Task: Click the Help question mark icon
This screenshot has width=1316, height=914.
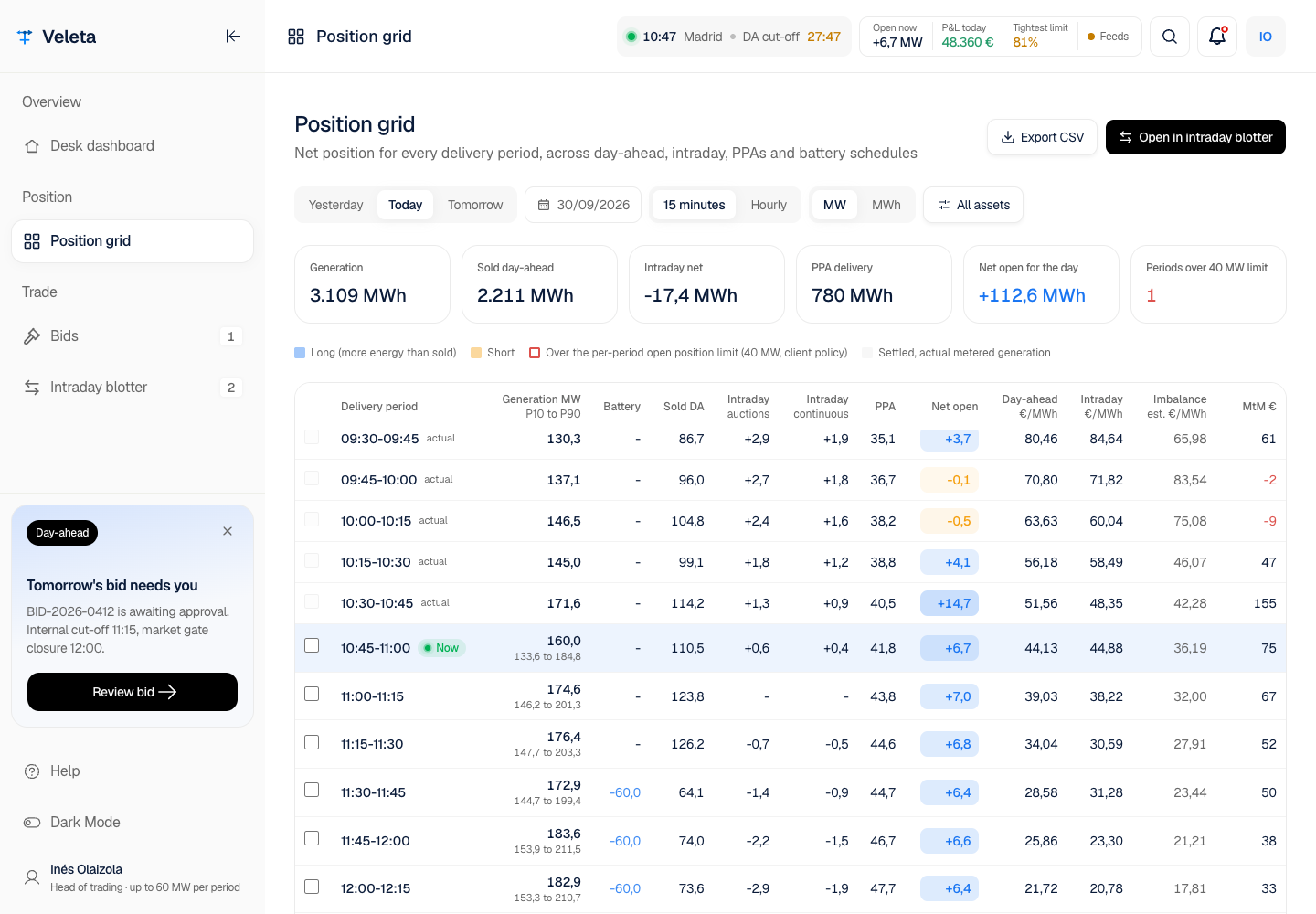Action: tap(32, 771)
